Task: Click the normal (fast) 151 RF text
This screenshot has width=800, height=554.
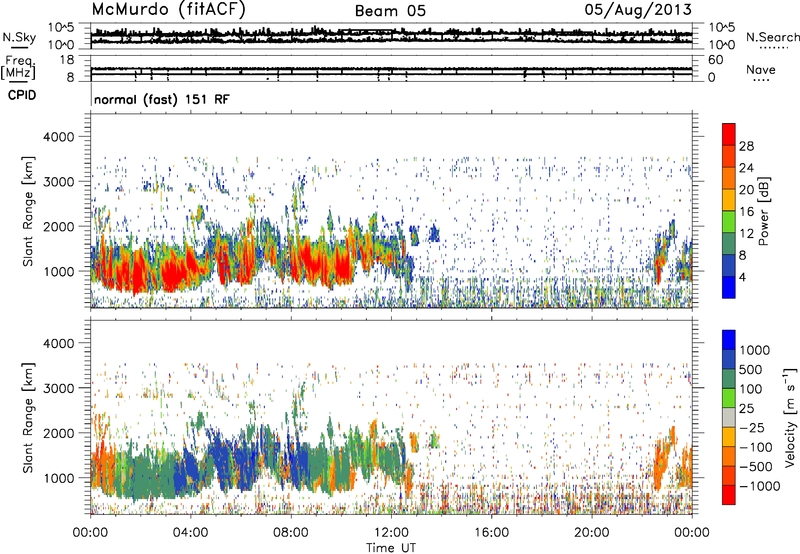Action: tap(162, 99)
